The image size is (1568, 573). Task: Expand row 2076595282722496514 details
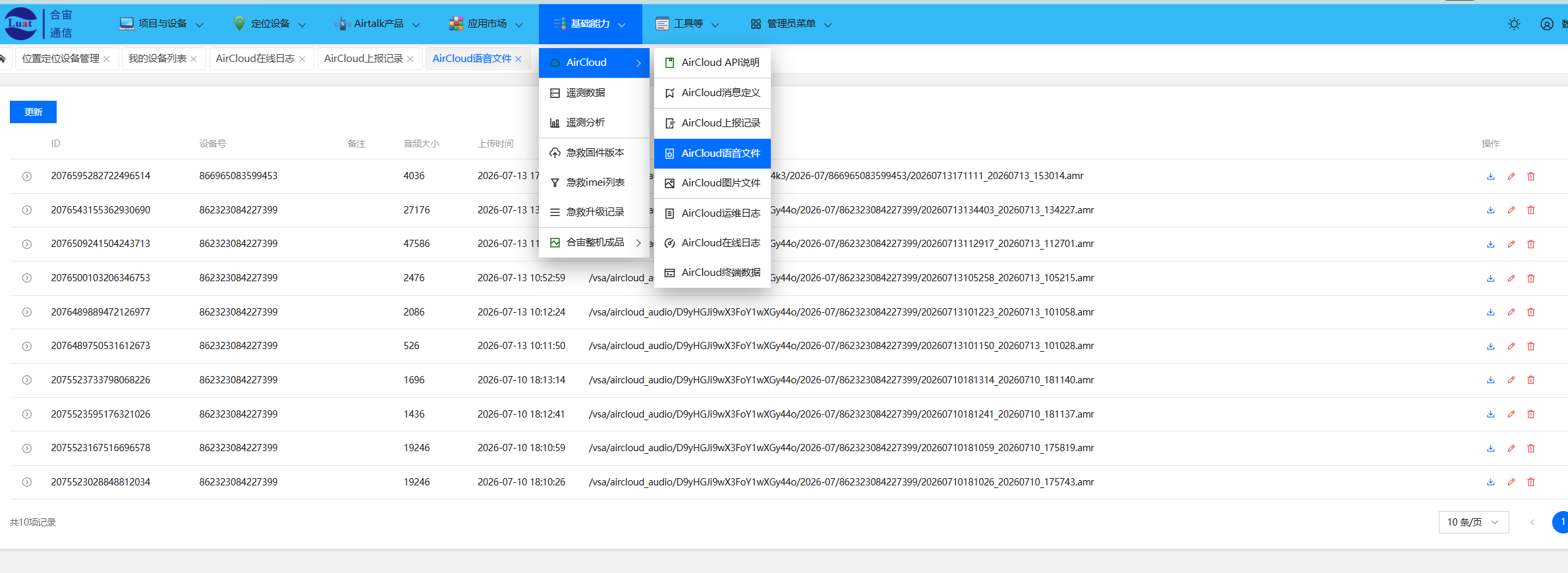click(27, 177)
